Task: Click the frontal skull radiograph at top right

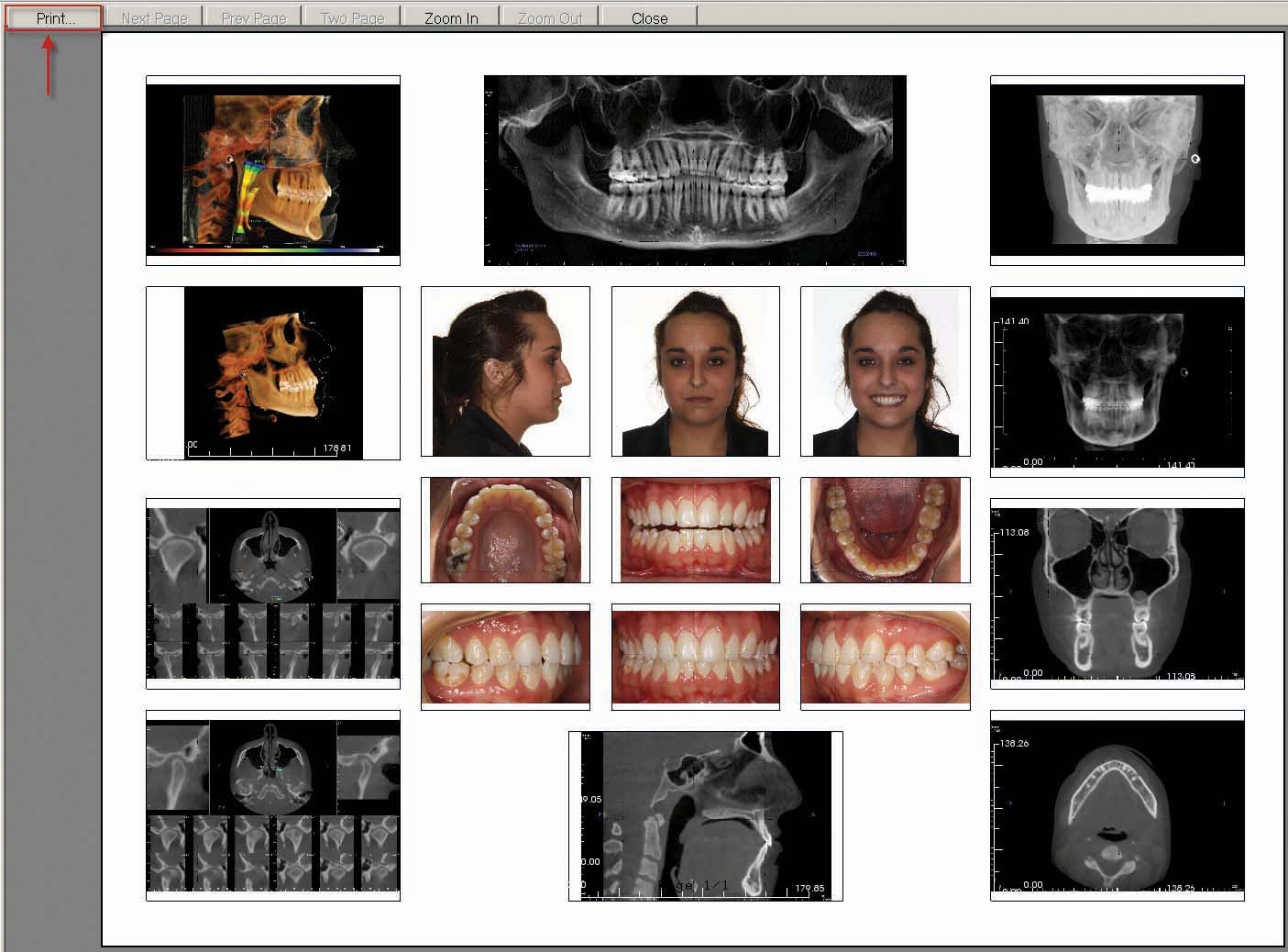Action: (1117, 171)
